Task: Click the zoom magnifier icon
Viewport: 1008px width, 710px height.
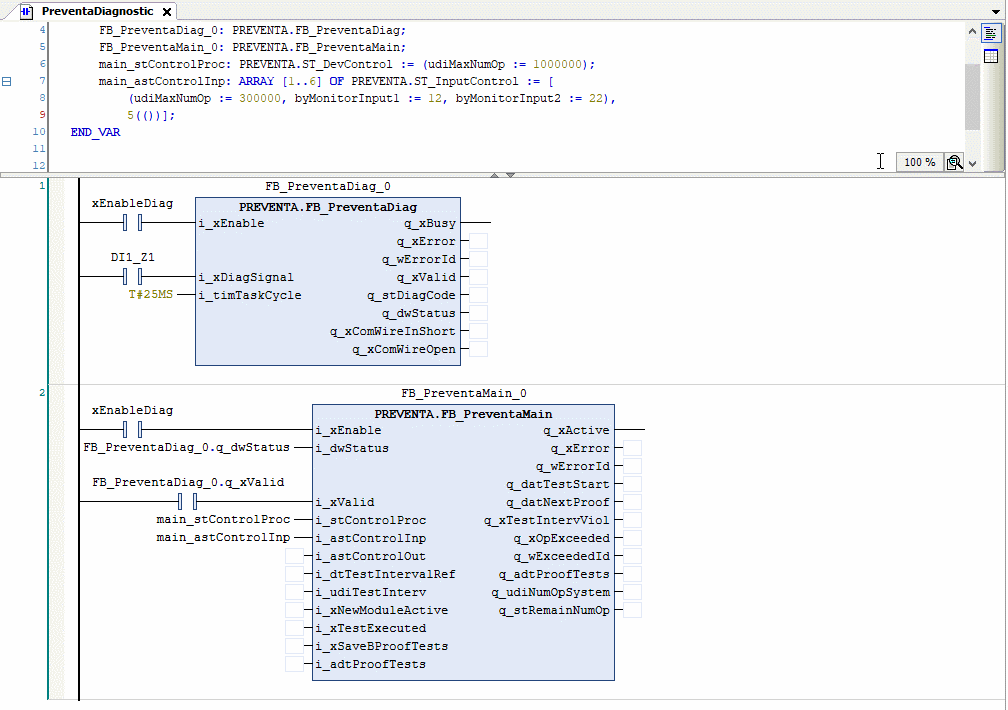Action: coord(954,162)
